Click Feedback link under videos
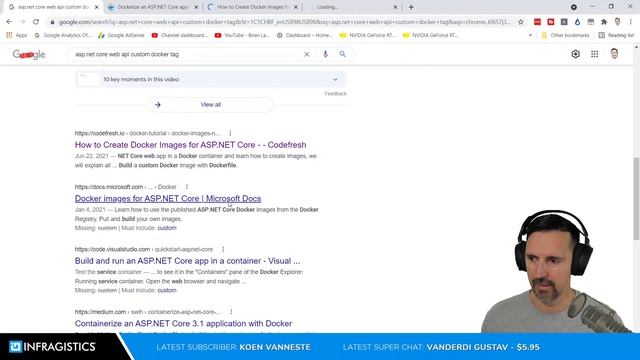The height and width of the screenshot is (360, 640). coord(336,93)
